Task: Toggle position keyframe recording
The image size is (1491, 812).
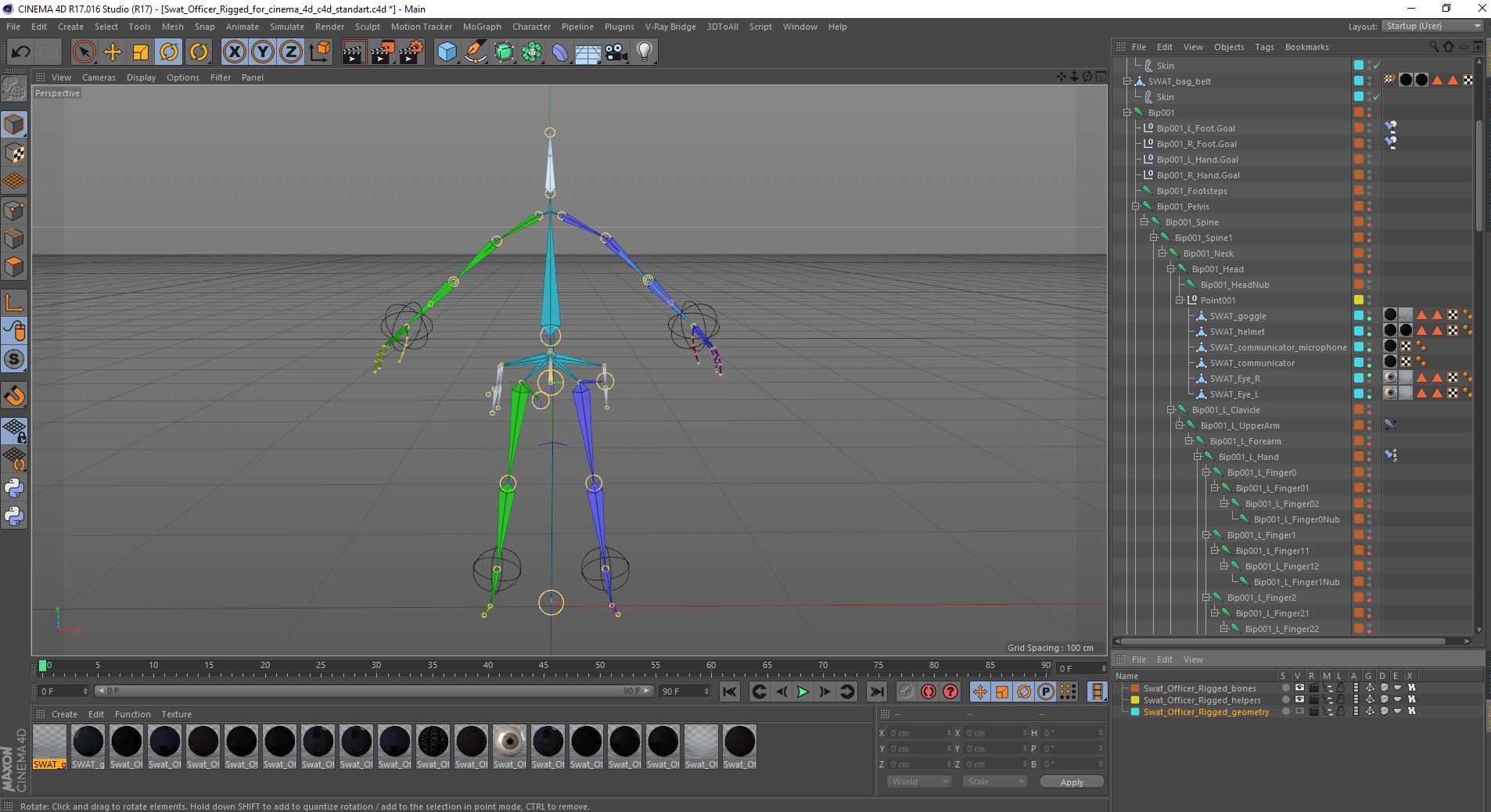Action: click(979, 692)
